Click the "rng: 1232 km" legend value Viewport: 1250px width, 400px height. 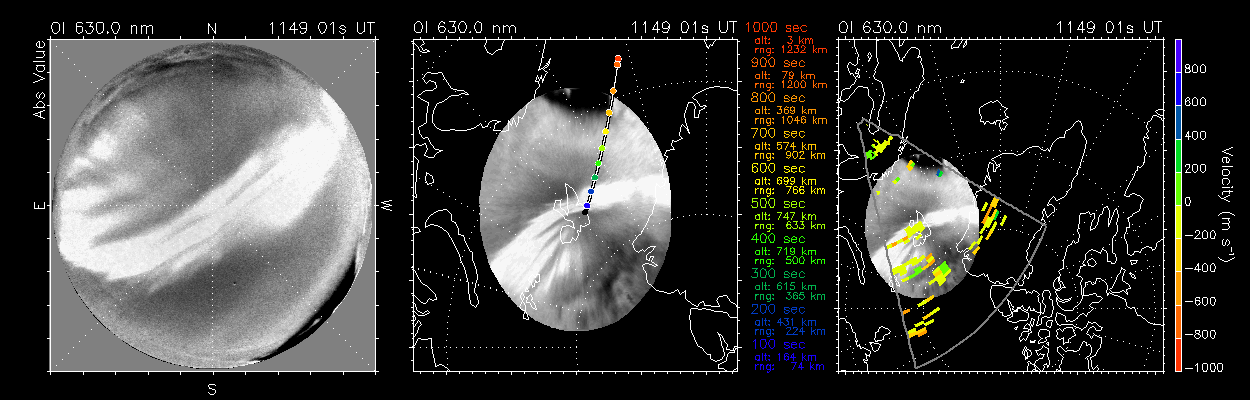pos(793,49)
